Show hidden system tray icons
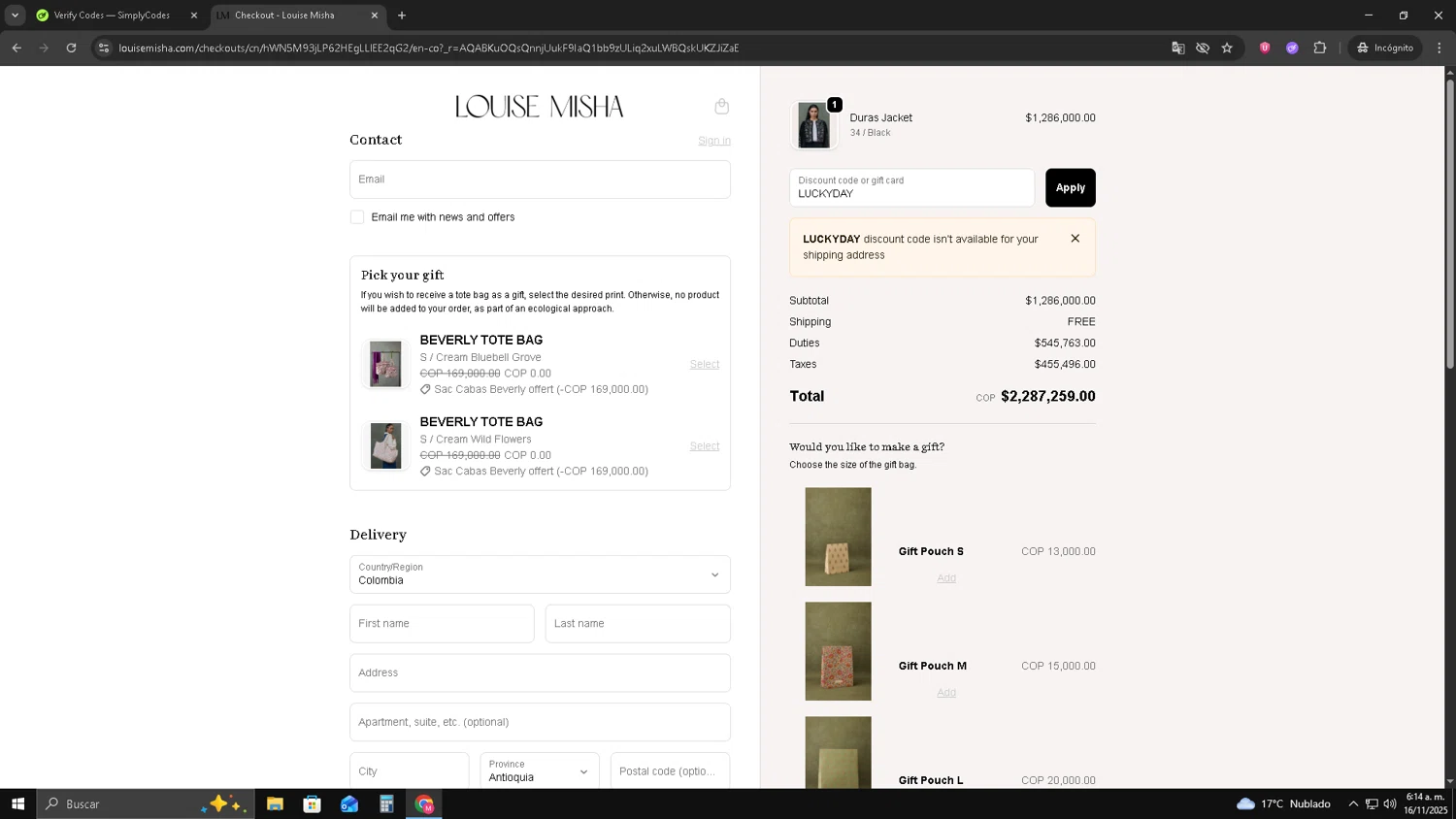 (x=1353, y=803)
